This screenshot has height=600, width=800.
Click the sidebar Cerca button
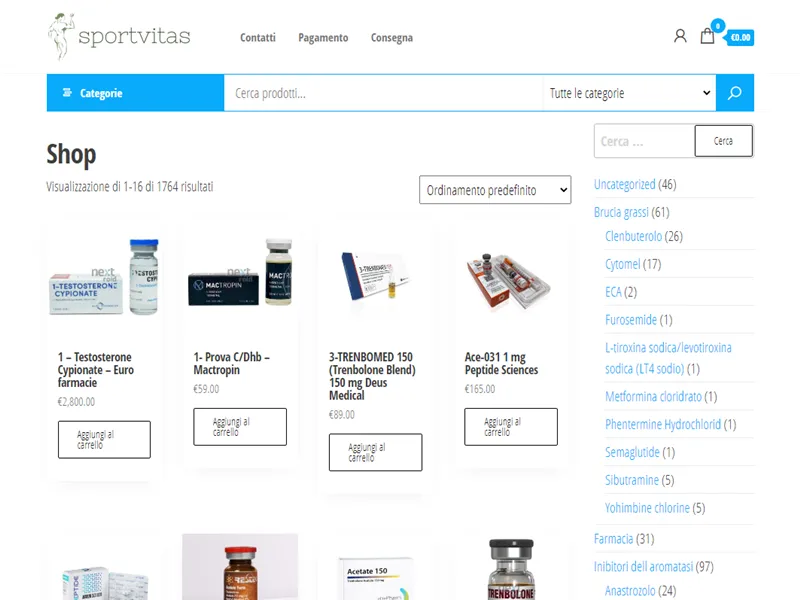pos(723,141)
